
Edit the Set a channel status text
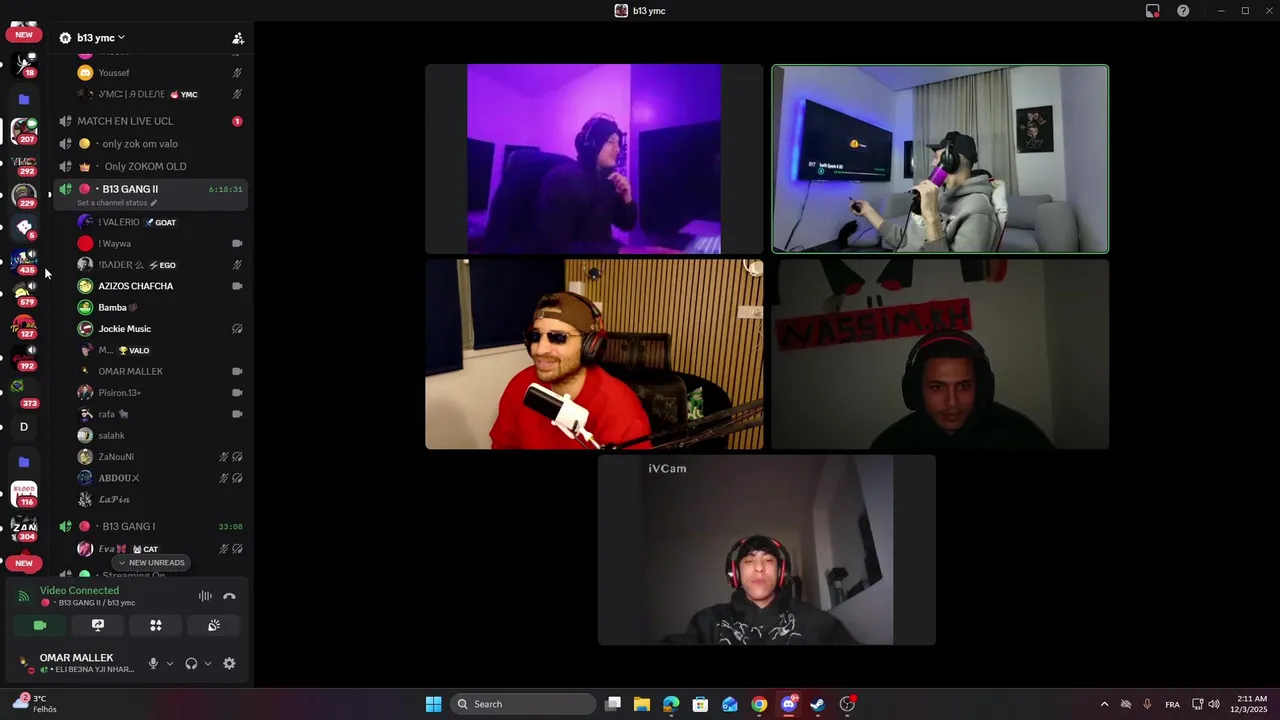click(117, 203)
